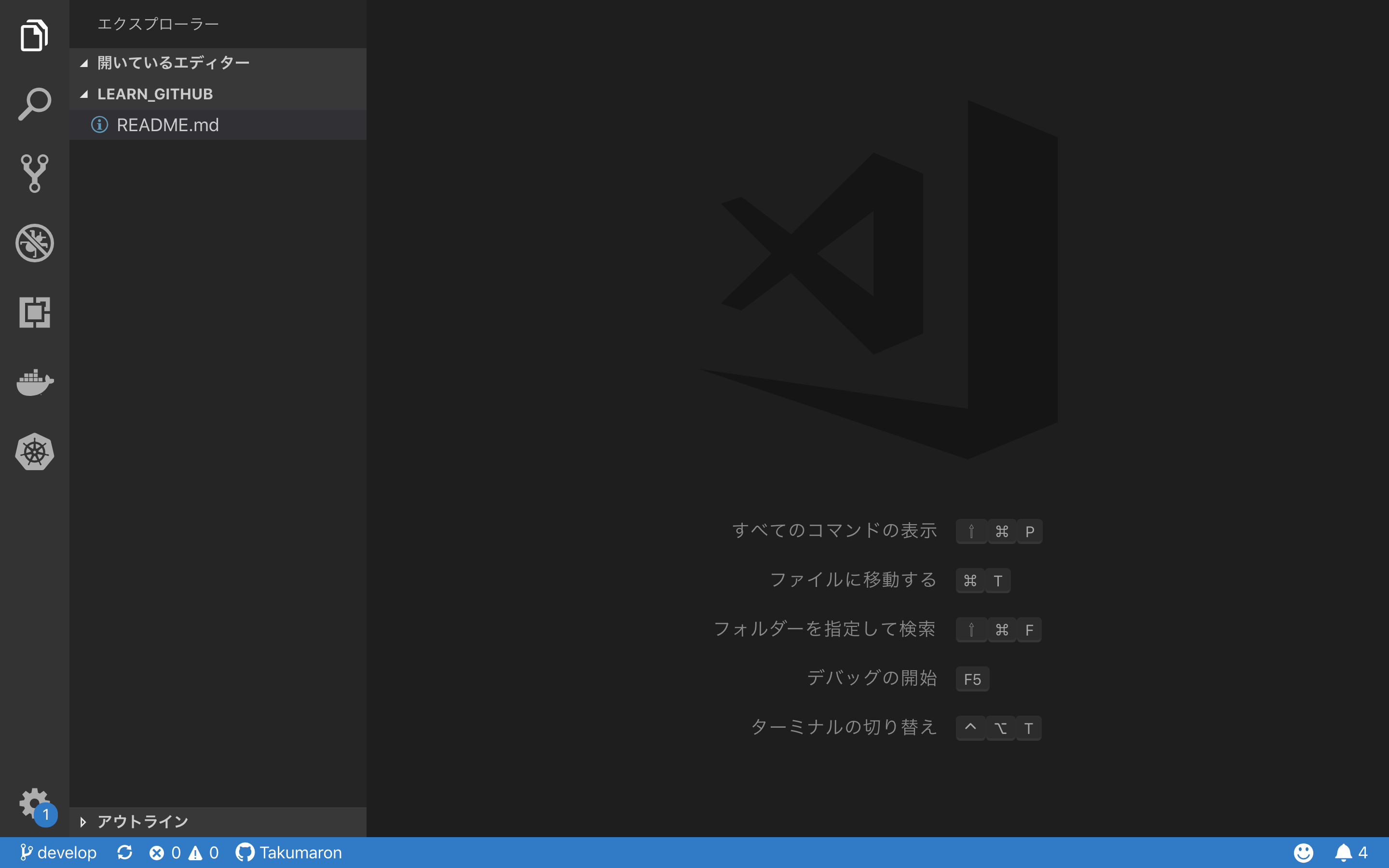Open the feedback smiley icon
This screenshot has width=1389, height=868.
(1303, 853)
